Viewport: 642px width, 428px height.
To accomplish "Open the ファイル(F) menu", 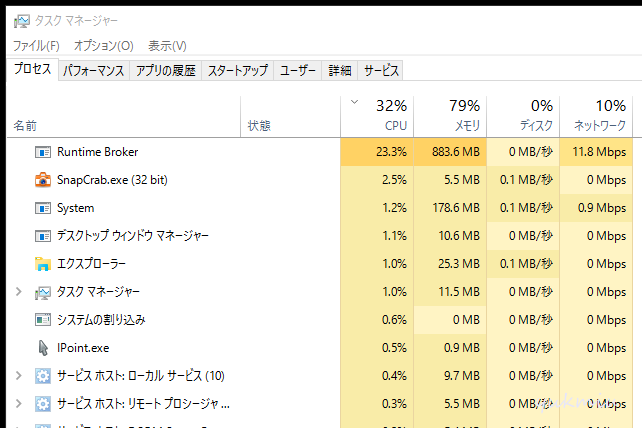I will [36, 45].
